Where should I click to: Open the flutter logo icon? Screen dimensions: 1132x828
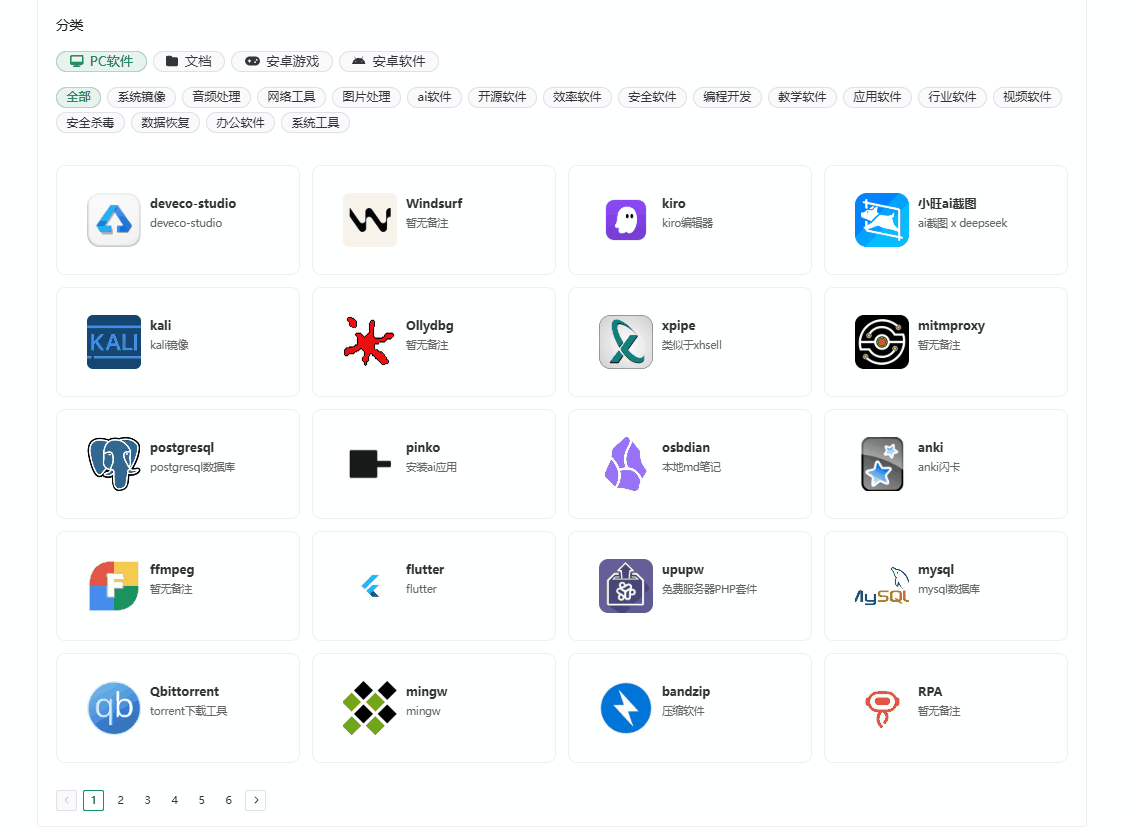pyautogui.click(x=370, y=586)
